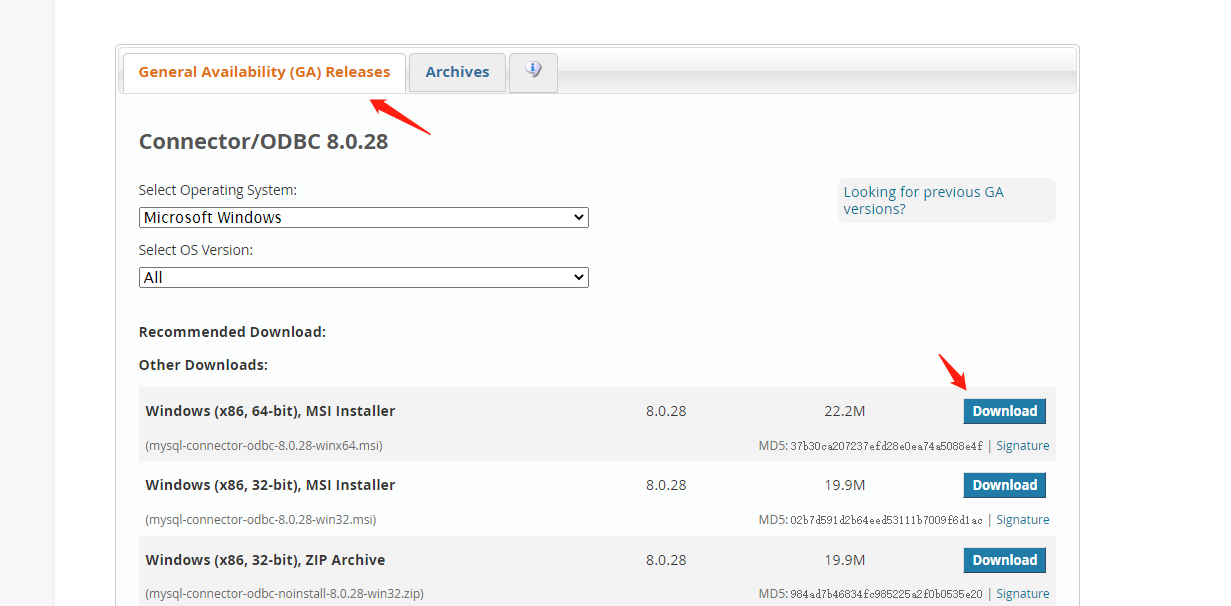Select filename mysql-connector-odbc-noinstall-8.0.28-win32.zip
The image size is (1231, 606).
coord(285,594)
